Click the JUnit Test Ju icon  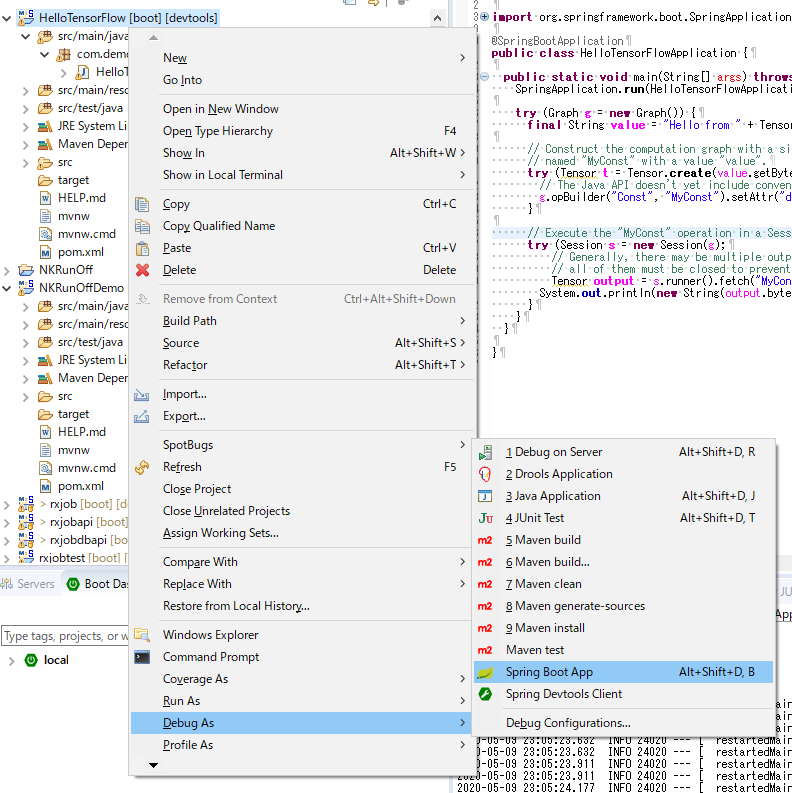tap(485, 518)
